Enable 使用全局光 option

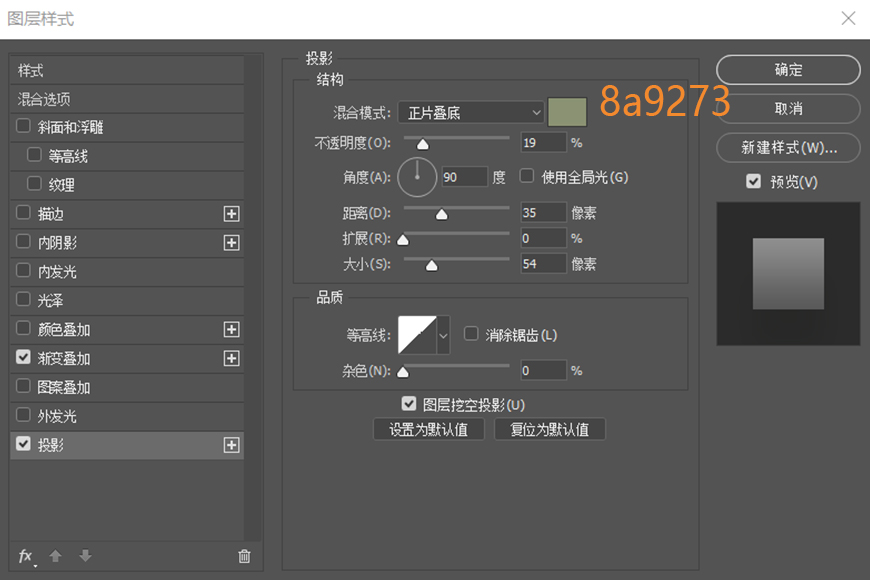527,176
